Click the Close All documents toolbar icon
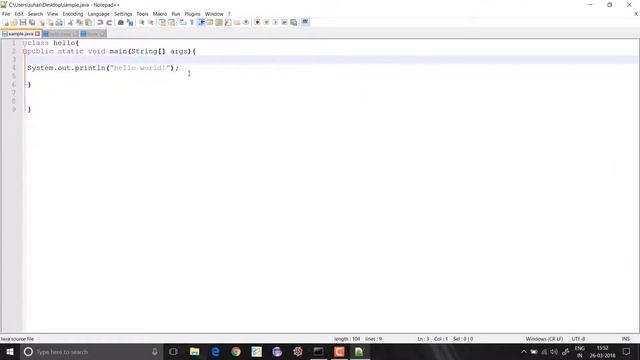The image size is (640, 360). coord(50,22)
